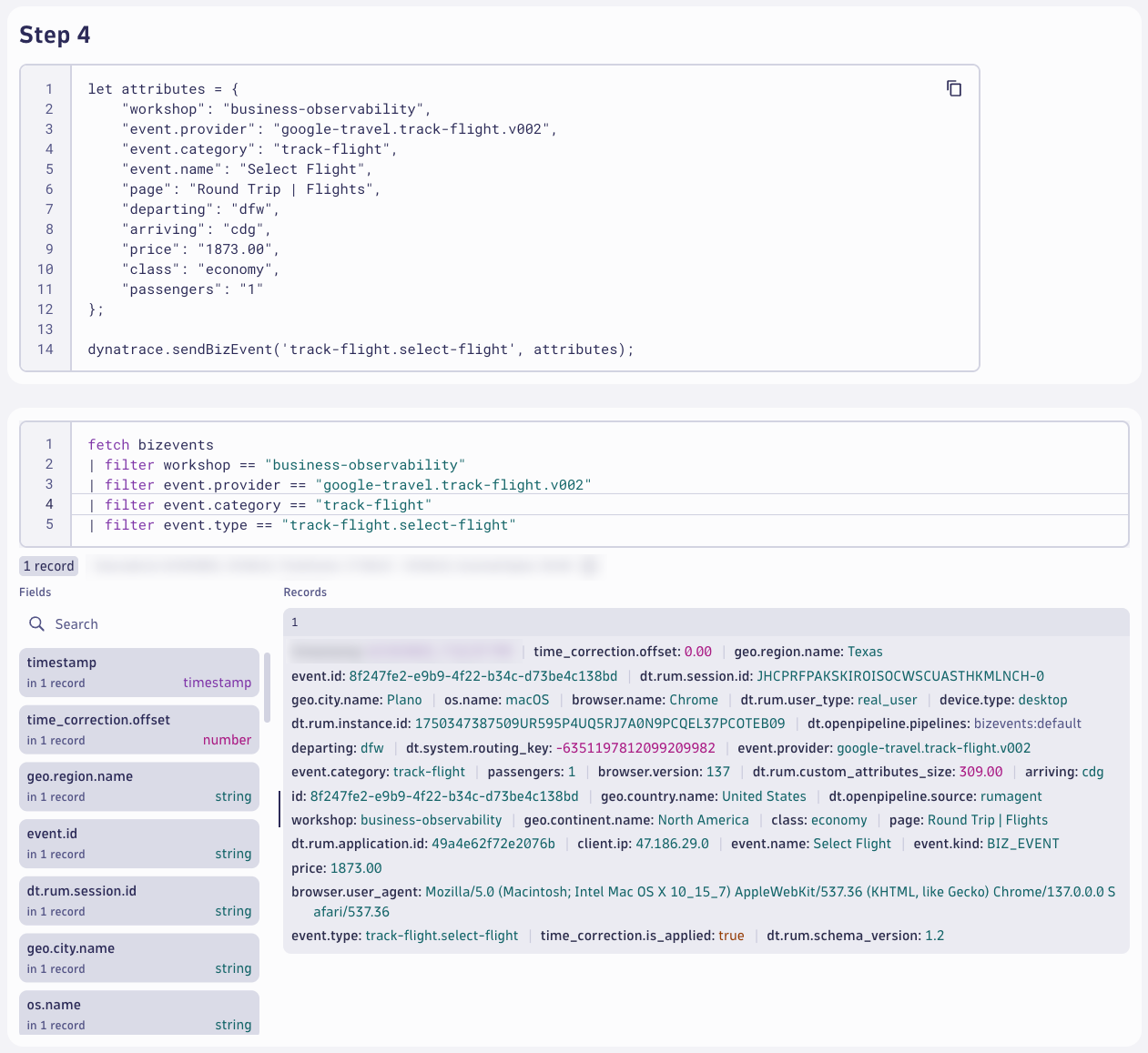The image size is (1148, 1053).
Task: Click the Fields section label
Action: [36, 592]
